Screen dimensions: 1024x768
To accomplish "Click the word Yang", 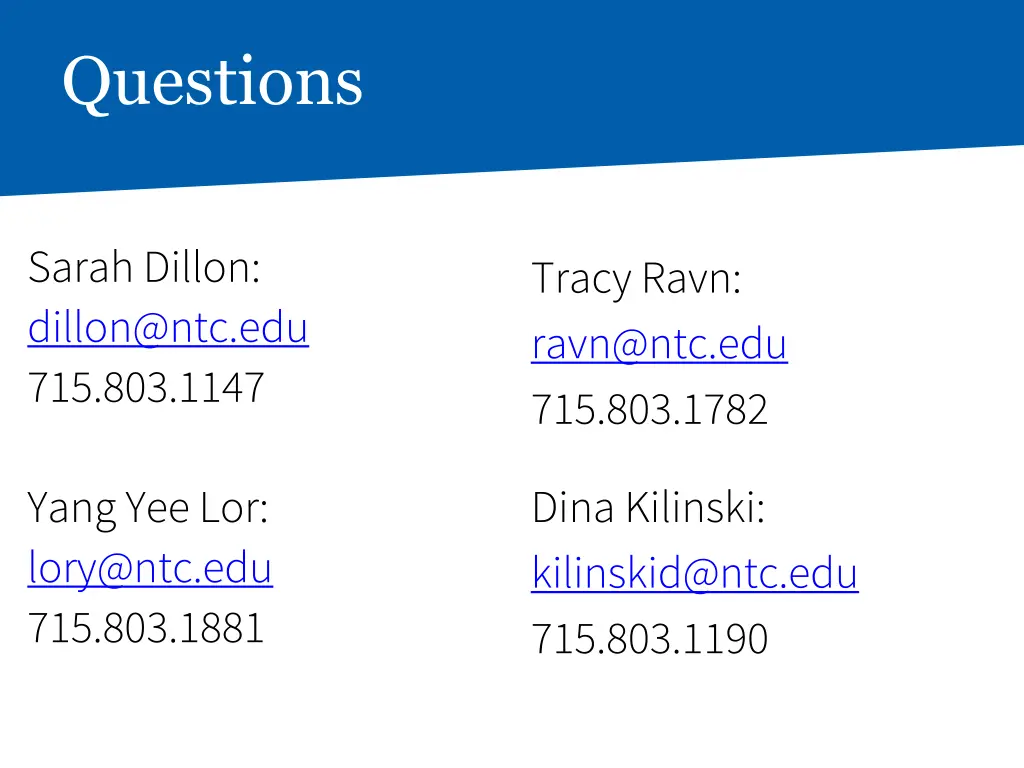I will (x=71, y=509).
